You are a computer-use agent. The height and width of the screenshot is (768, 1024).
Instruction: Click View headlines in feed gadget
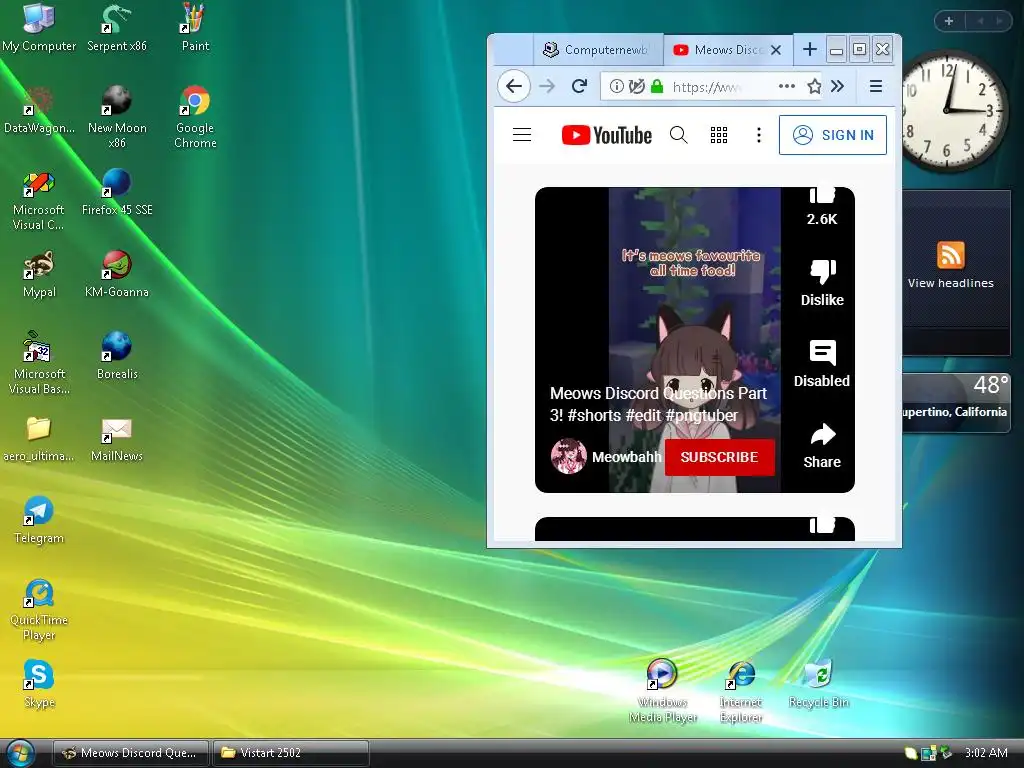click(950, 283)
